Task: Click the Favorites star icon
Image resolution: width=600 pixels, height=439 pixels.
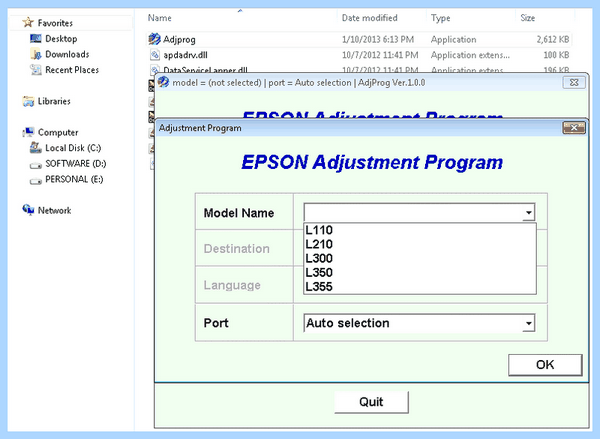Action: click(x=28, y=23)
